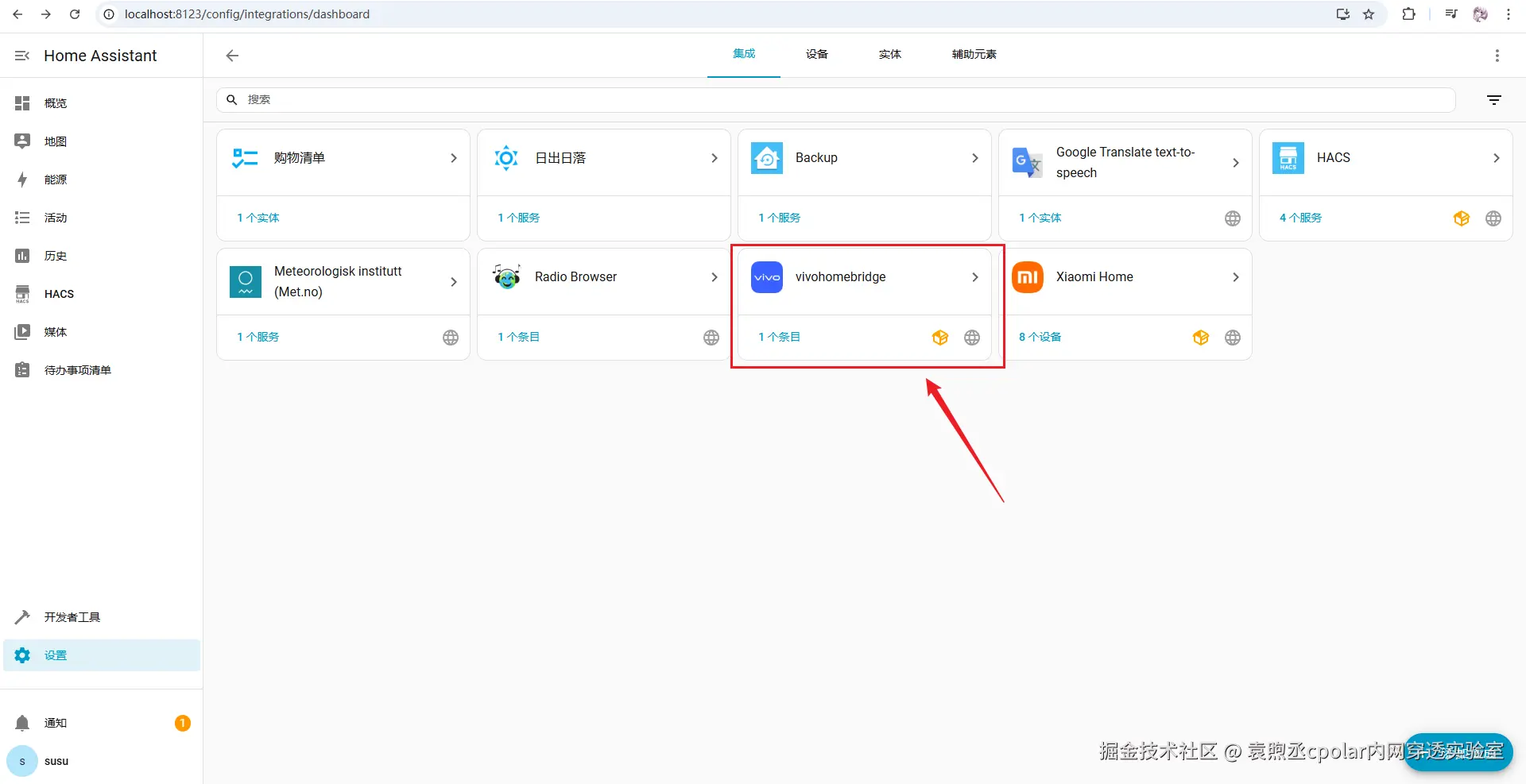
Task: Collapse the Home Assistant sidebar menu icon
Action: pos(22,56)
